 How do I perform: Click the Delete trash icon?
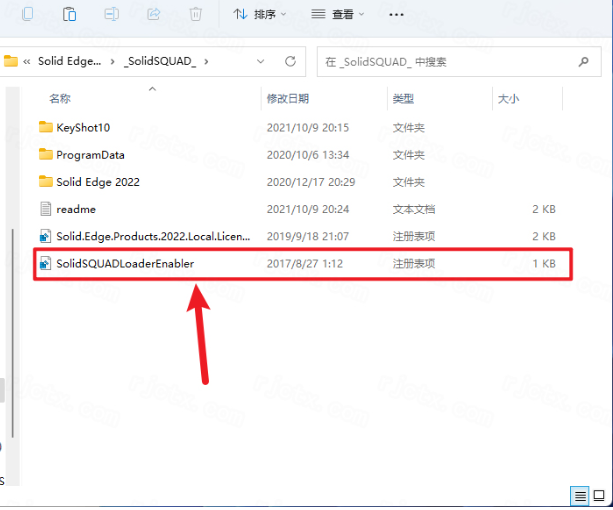coord(196,14)
